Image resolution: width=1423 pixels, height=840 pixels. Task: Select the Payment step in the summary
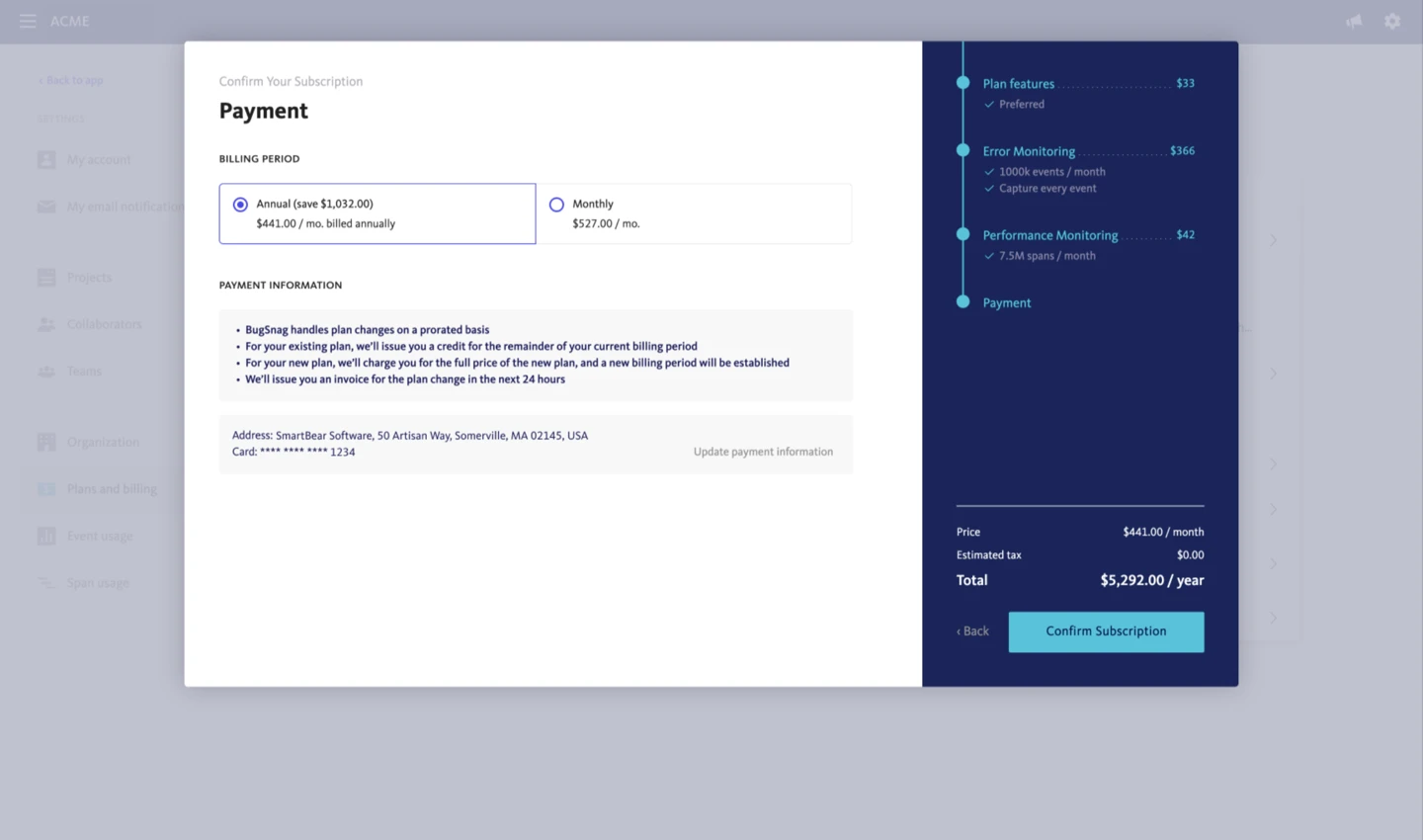pyautogui.click(x=1006, y=303)
